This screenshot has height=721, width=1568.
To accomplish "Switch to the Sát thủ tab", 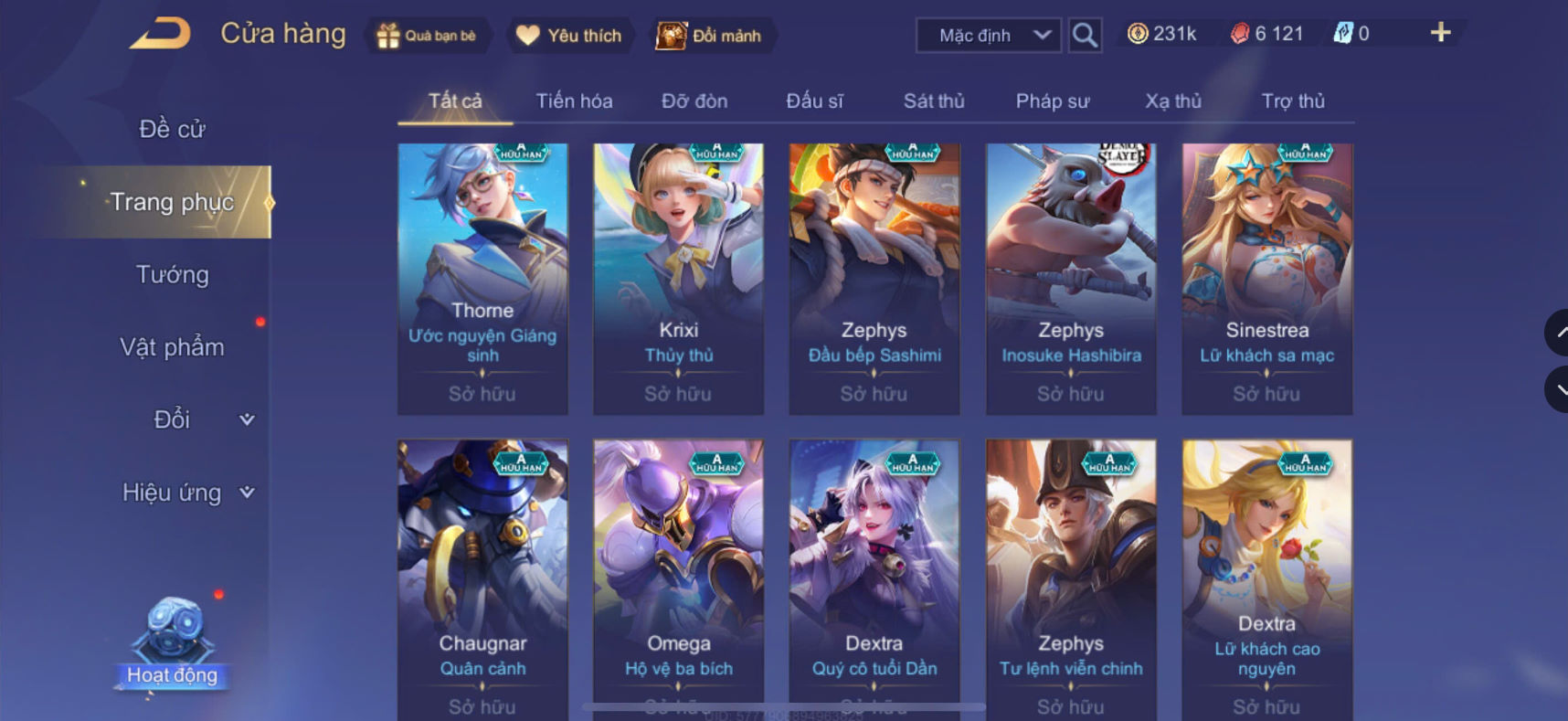I will [934, 101].
